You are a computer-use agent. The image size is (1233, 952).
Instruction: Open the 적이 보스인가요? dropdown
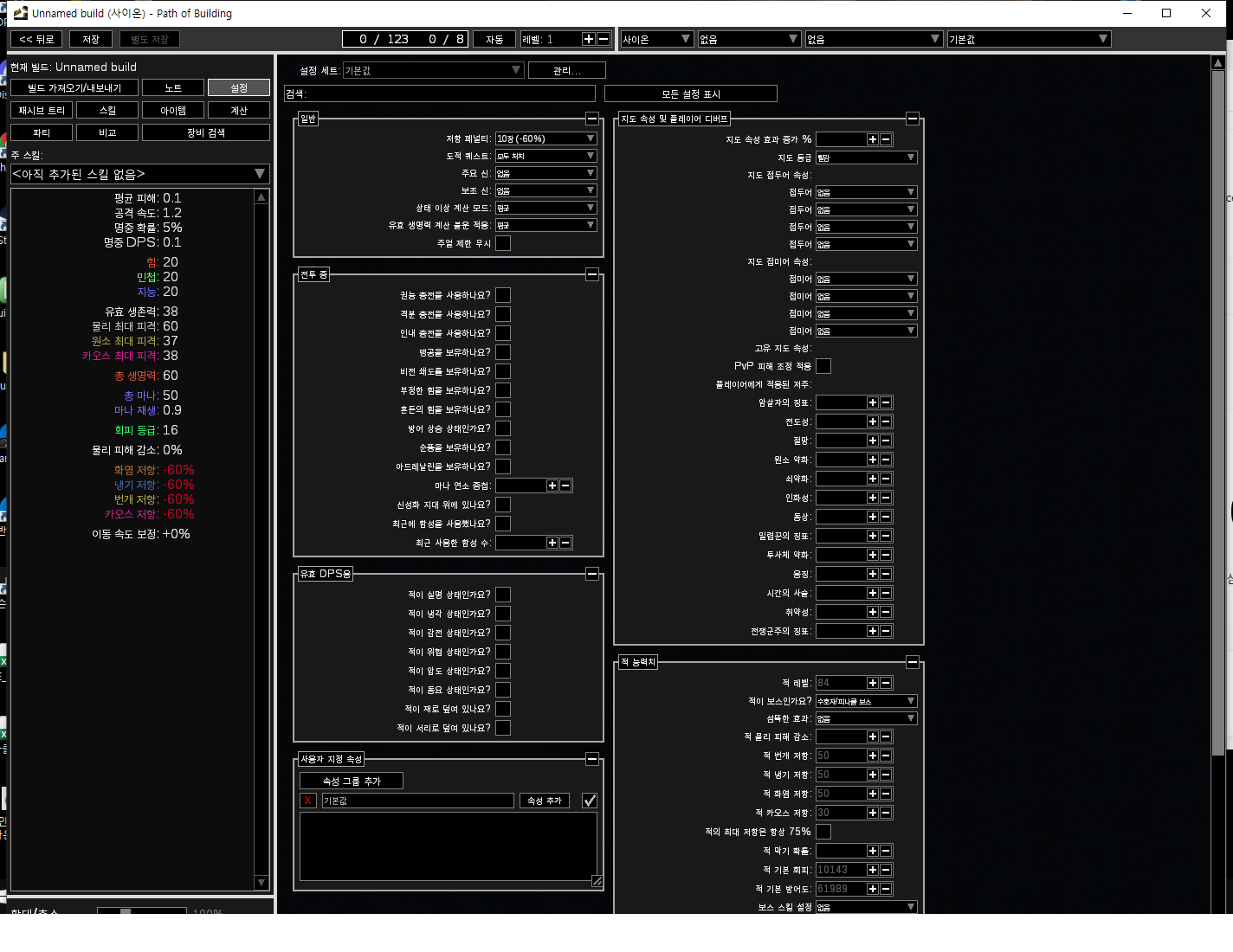coord(867,701)
